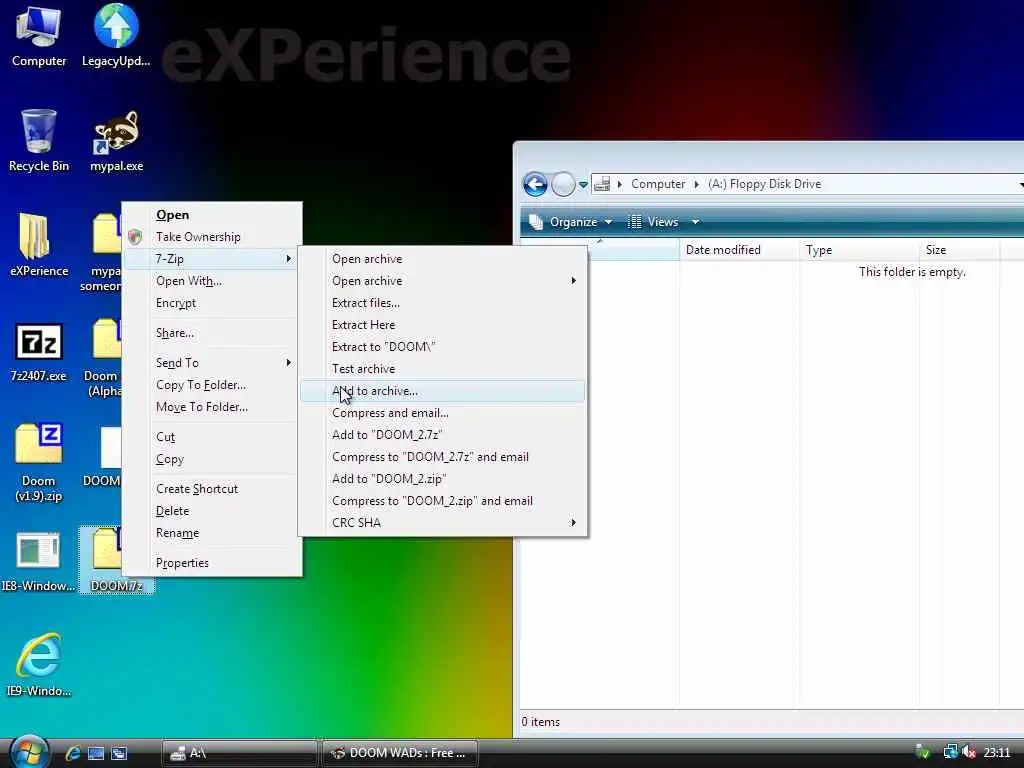Click the green shield tray icon

pos(923,752)
